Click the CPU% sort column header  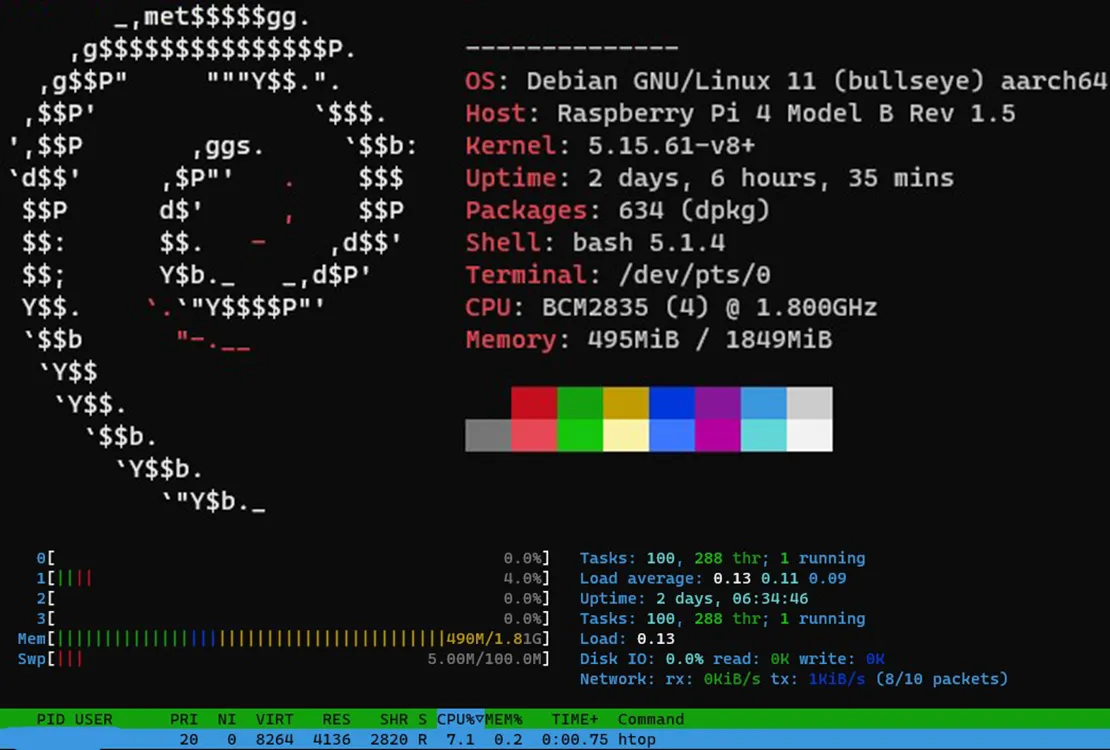[x=455, y=719]
